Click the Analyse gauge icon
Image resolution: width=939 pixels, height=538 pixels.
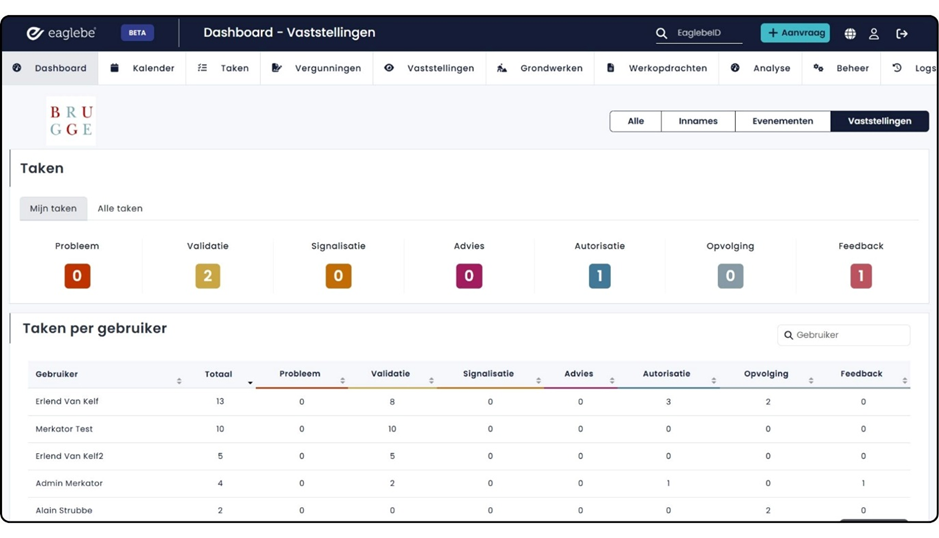(735, 68)
